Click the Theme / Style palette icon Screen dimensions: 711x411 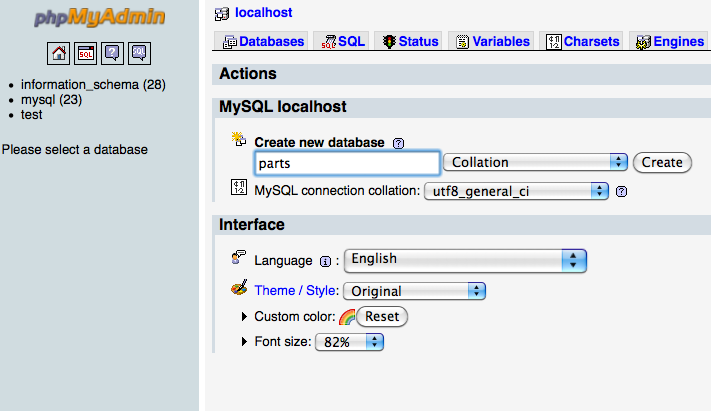click(239, 288)
